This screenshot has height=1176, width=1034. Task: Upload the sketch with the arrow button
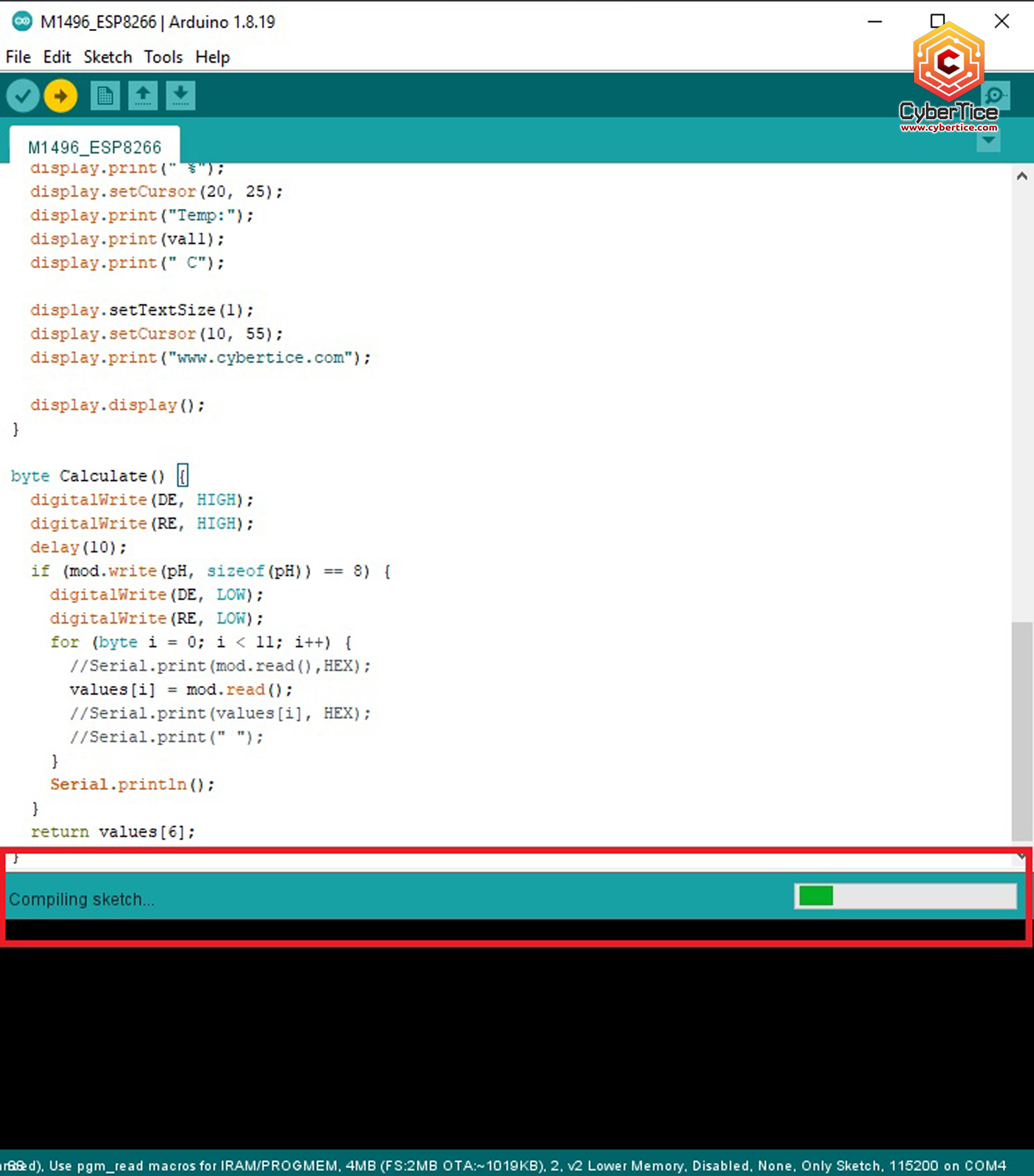tap(61, 96)
